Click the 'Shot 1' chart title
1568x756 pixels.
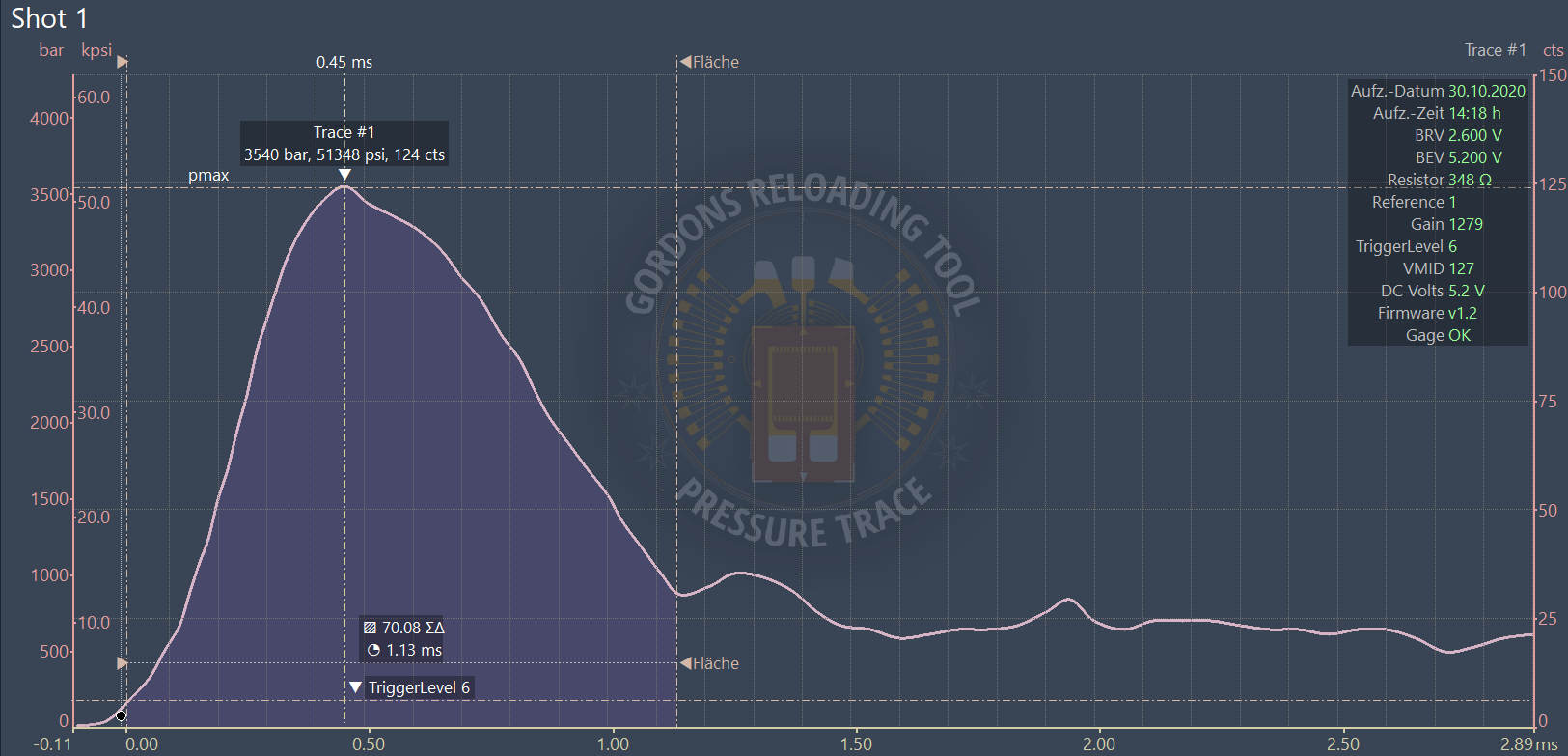(x=49, y=18)
